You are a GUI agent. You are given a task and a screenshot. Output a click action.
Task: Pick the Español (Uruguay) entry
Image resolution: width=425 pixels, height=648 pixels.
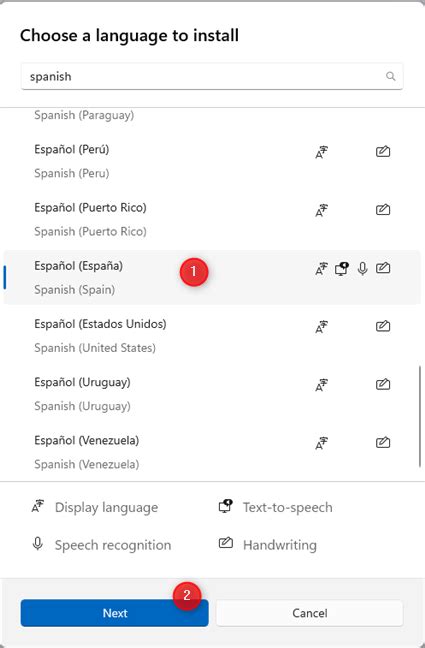[x=212, y=394]
